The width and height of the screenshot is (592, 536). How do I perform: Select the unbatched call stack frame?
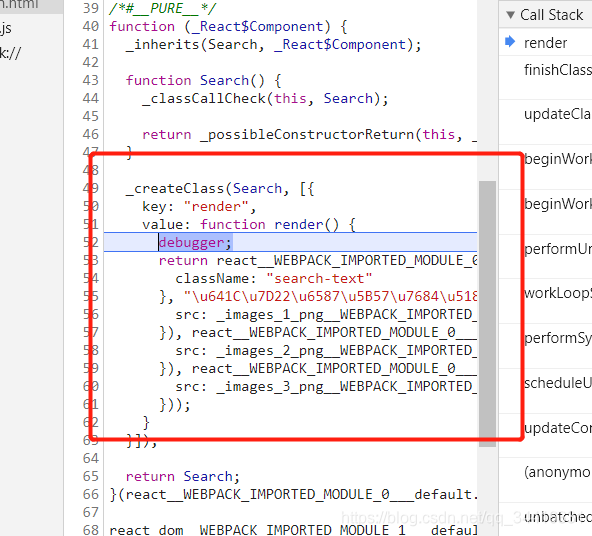point(558,516)
